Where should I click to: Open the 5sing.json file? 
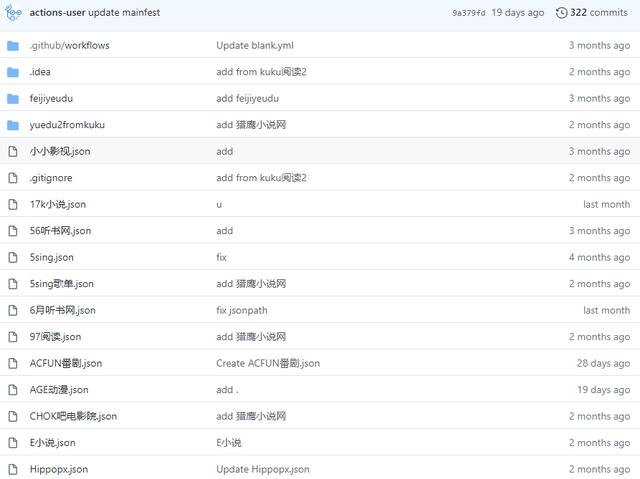(51, 257)
